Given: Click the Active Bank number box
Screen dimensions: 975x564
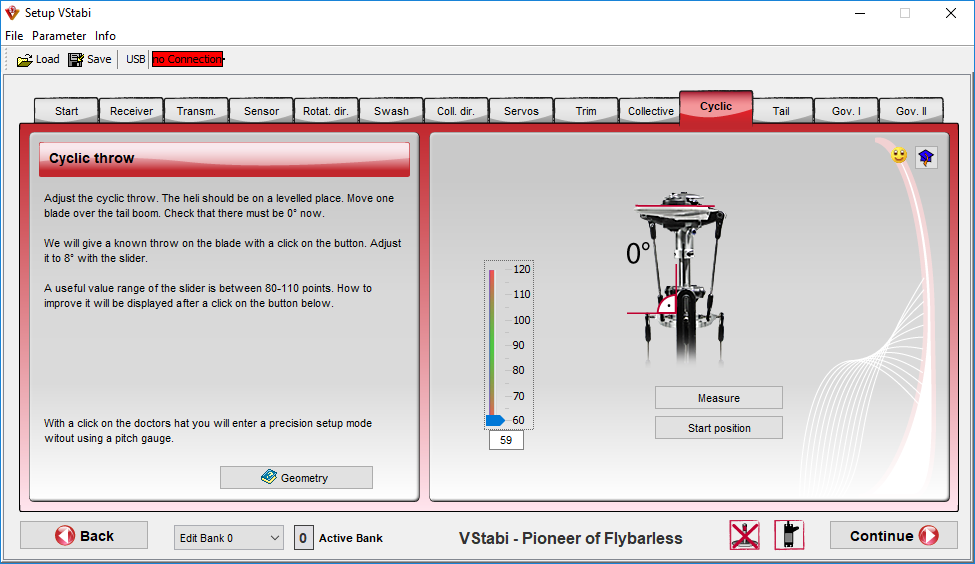Looking at the screenshot, I should 303,538.
